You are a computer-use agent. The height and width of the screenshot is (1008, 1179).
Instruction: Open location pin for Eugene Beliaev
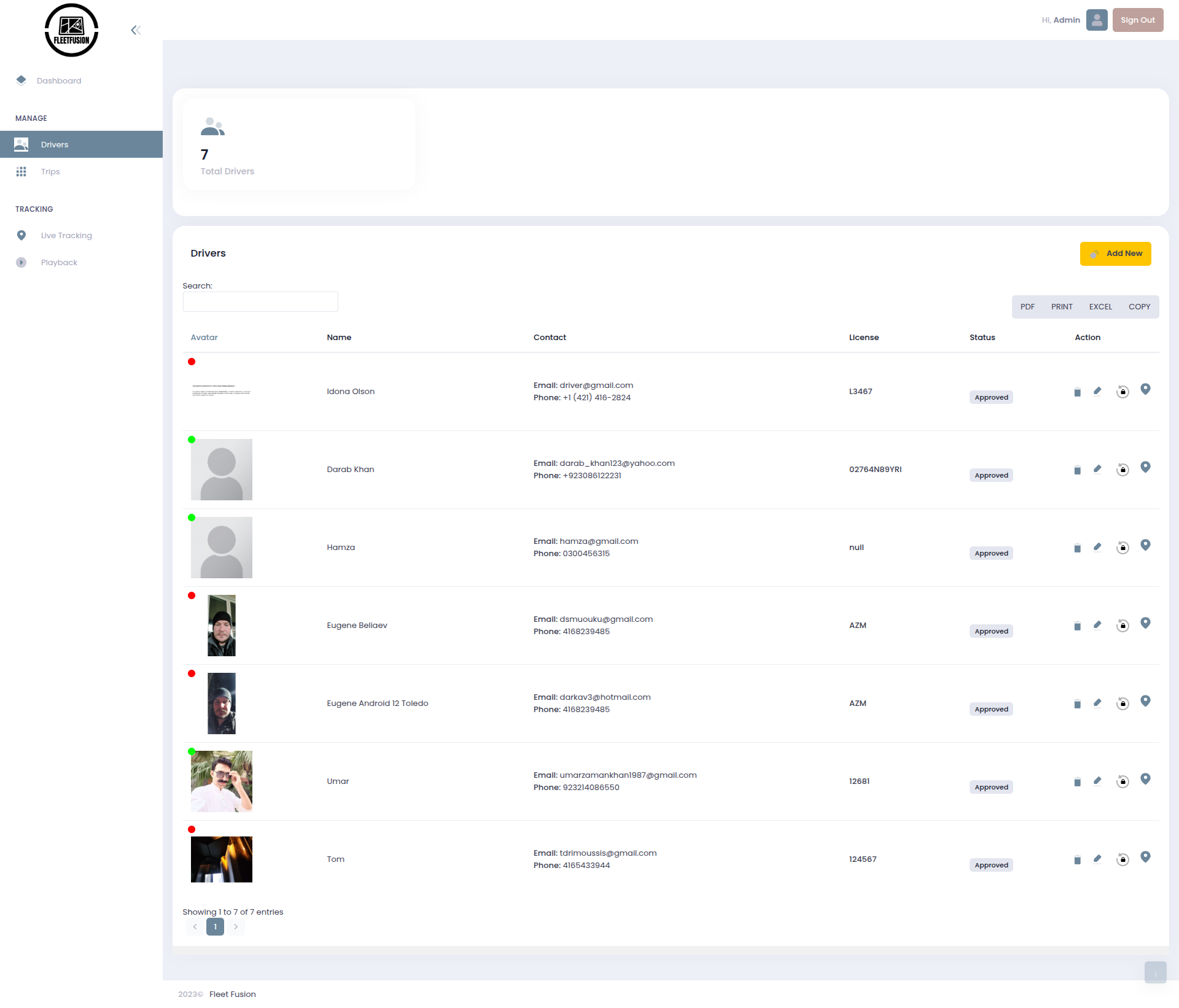[1145, 623]
